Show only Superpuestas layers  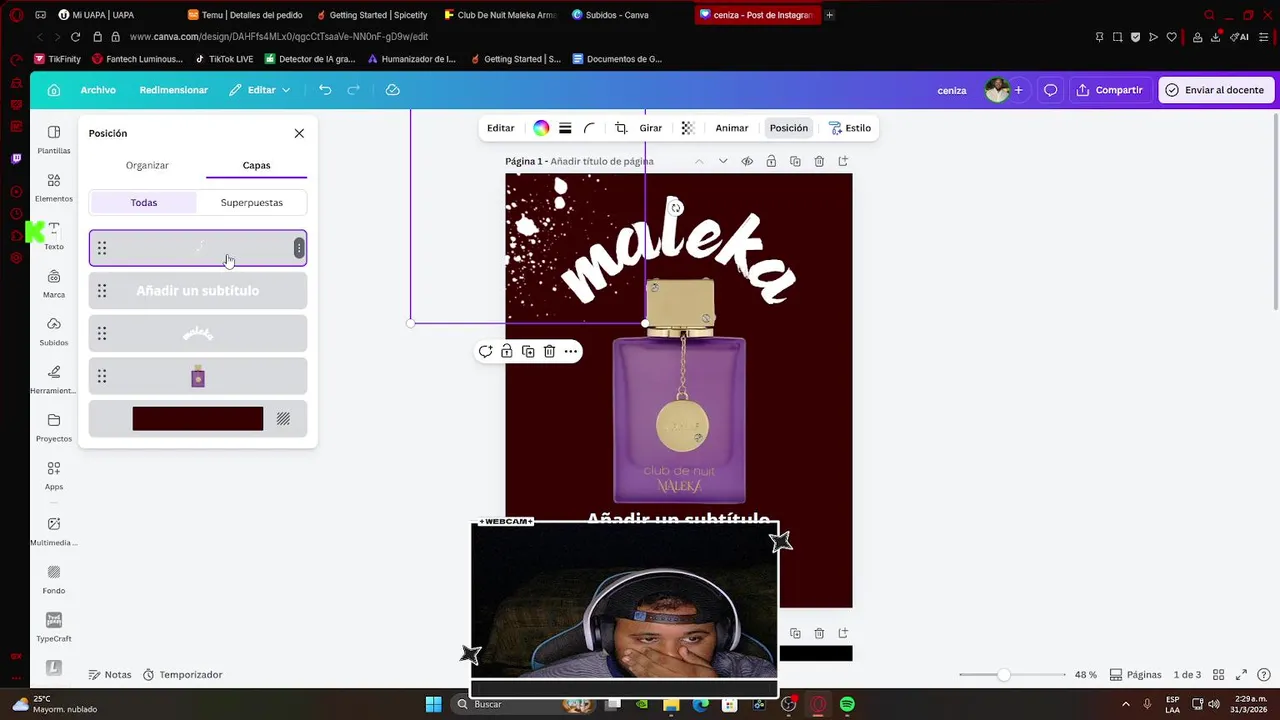(x=252, y=202)
